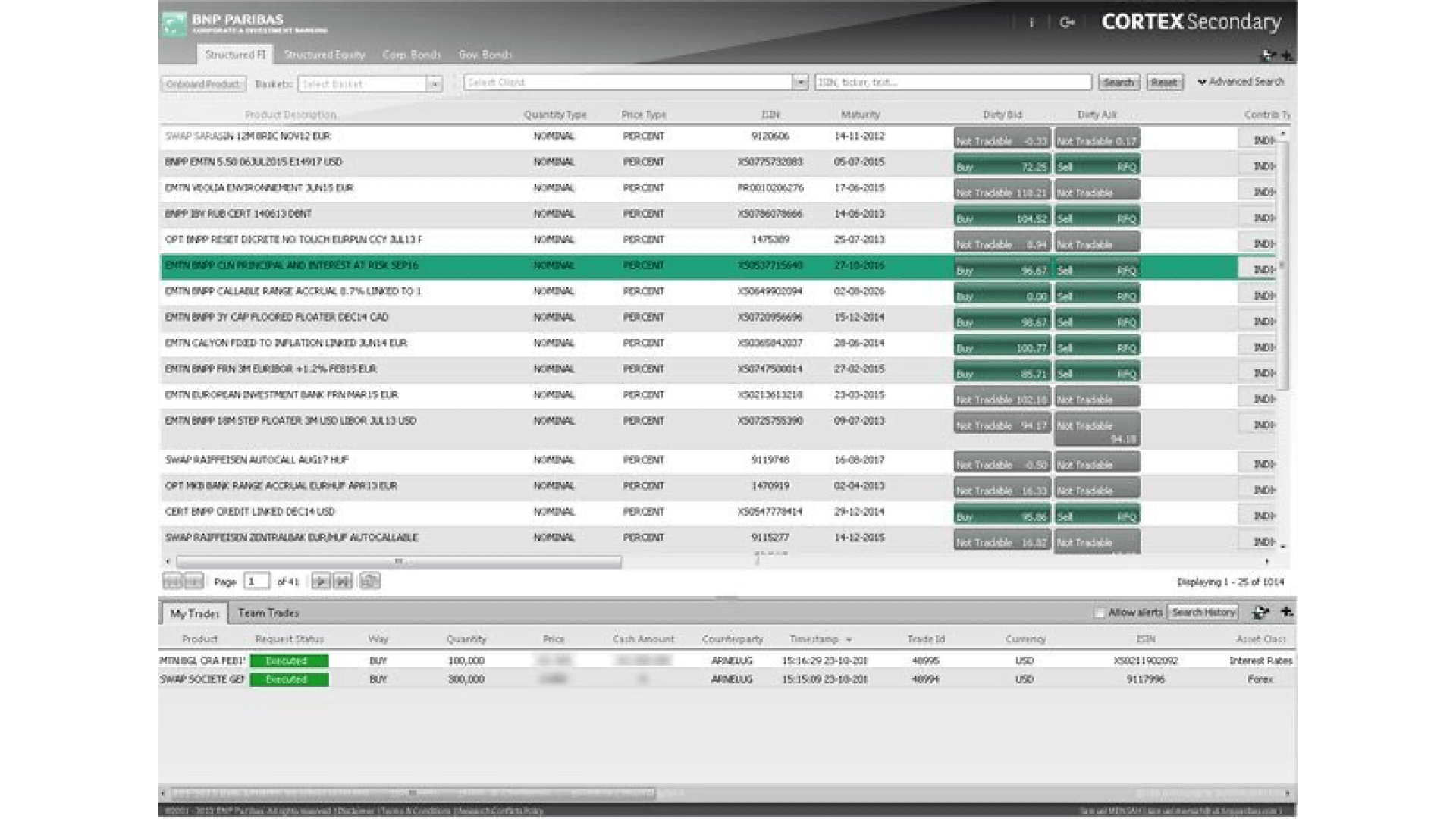Click the last page icon in pagination controls
The height and width of the screenshot is (819, 1456).
(x=344, y=581)
